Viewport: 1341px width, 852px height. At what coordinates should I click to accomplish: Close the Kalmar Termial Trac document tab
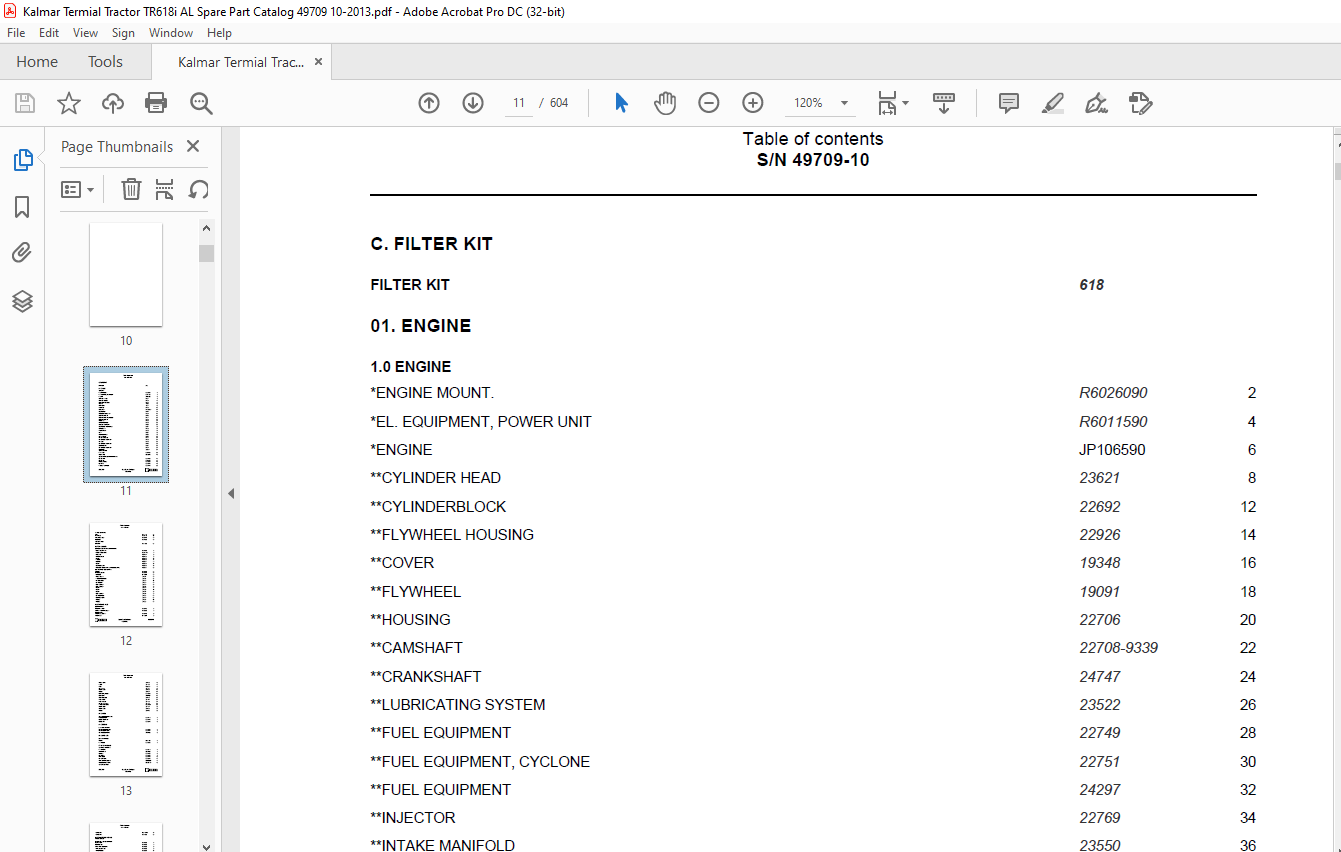[x=318, y=62]
